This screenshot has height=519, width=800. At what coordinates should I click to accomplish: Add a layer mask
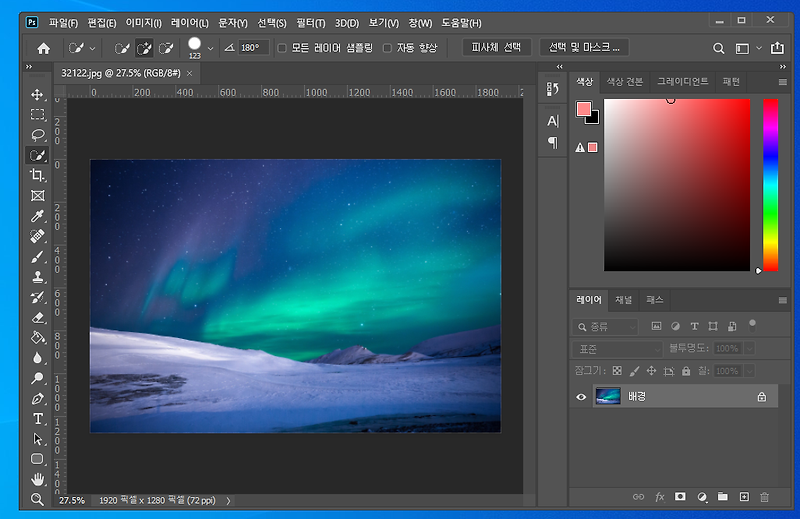click(680, 497)
